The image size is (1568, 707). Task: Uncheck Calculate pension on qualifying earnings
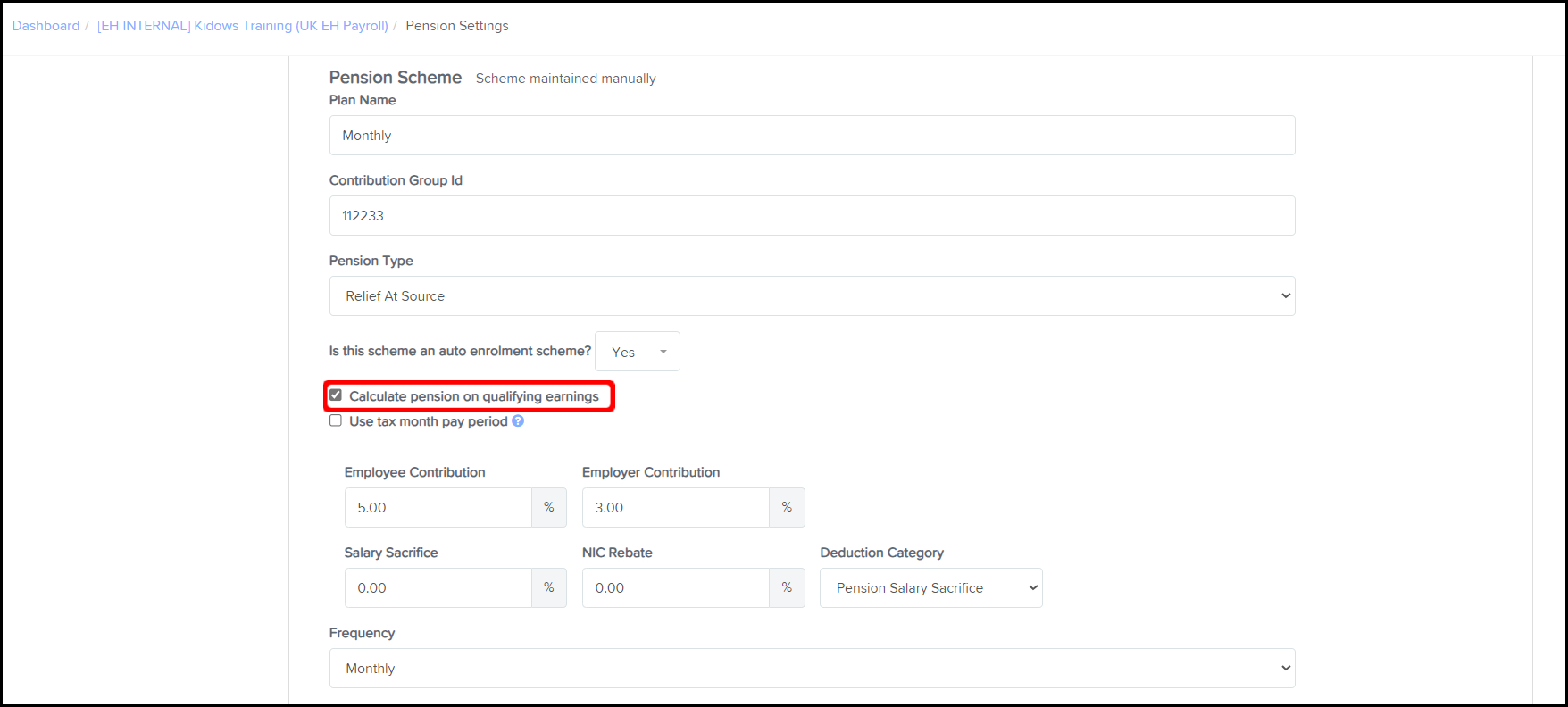(x=336, y=395)
